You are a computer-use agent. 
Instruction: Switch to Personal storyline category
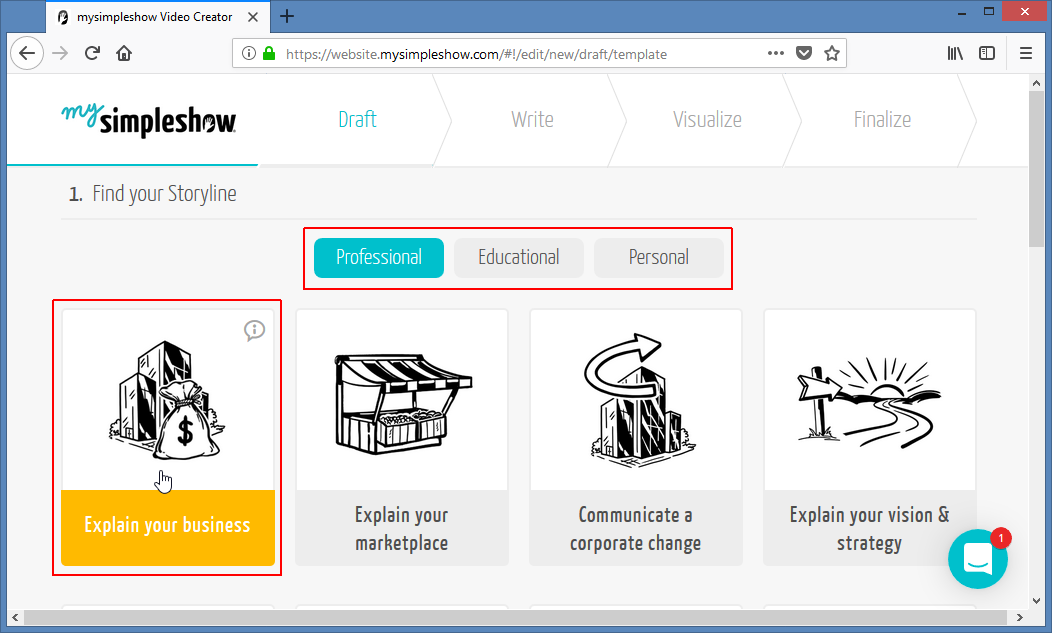click(658, 258)
